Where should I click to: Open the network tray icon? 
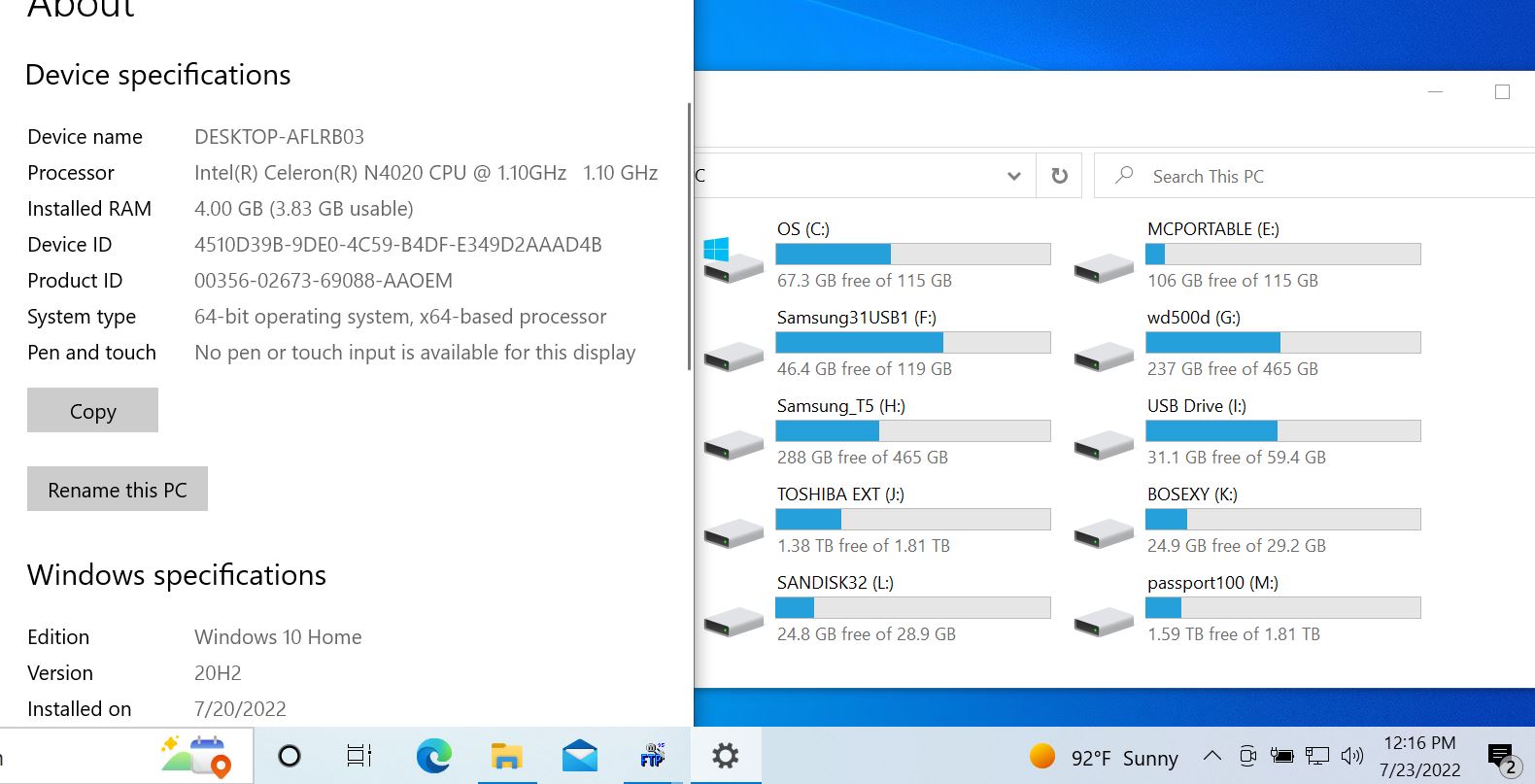click(x=1317, y=756)
